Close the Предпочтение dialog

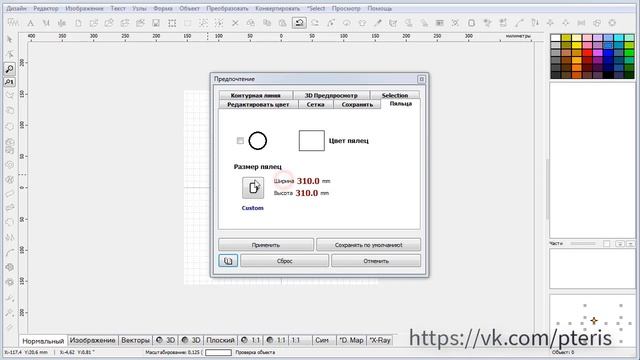coord(422,79)
